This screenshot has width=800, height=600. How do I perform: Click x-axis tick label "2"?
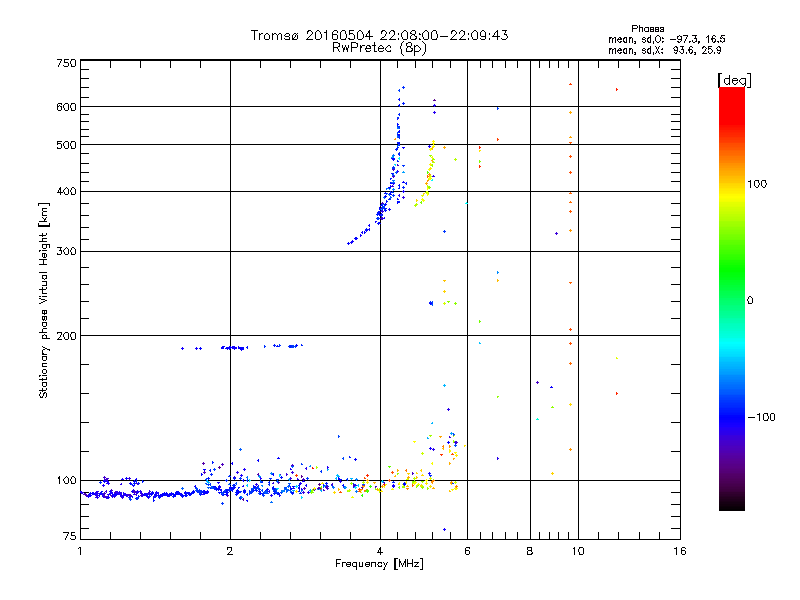230,551
